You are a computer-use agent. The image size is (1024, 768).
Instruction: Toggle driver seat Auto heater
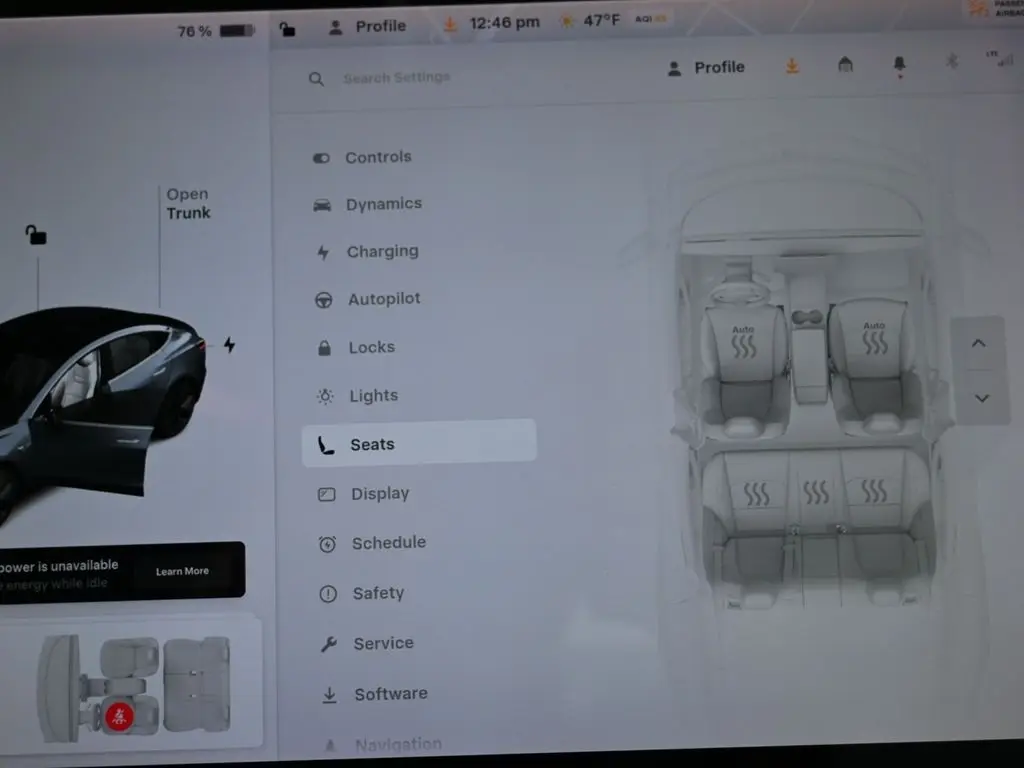coord(743,341)
